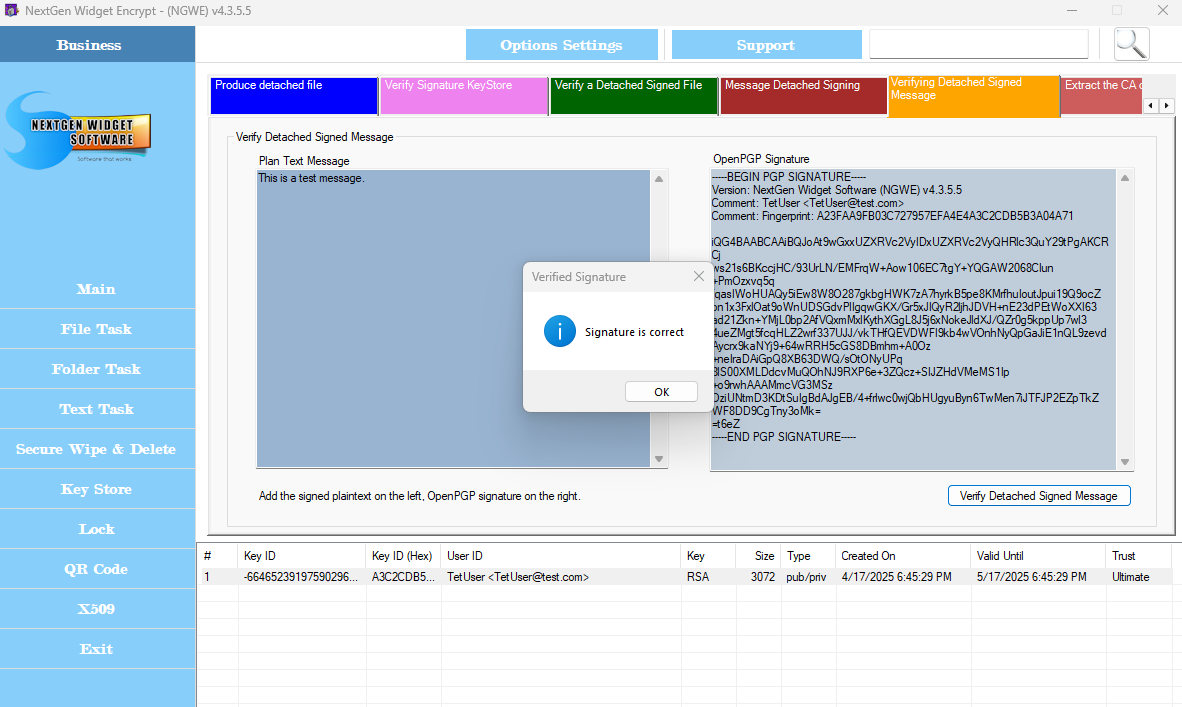1182x707 pixels.
Task: Click the -66465239197590296... Key ID cell
Action: coord(301,577)
